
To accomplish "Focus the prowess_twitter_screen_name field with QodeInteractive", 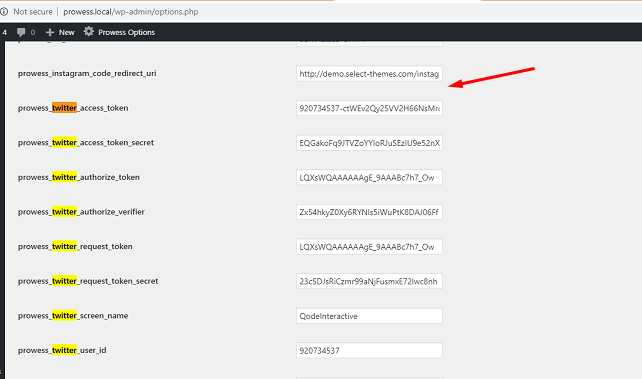I will [x=369, y=316].
